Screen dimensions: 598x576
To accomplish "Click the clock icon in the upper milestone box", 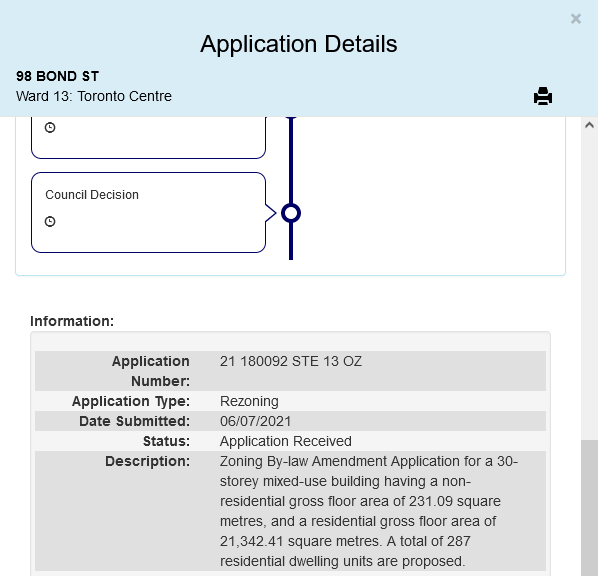I will click(50, 127).
